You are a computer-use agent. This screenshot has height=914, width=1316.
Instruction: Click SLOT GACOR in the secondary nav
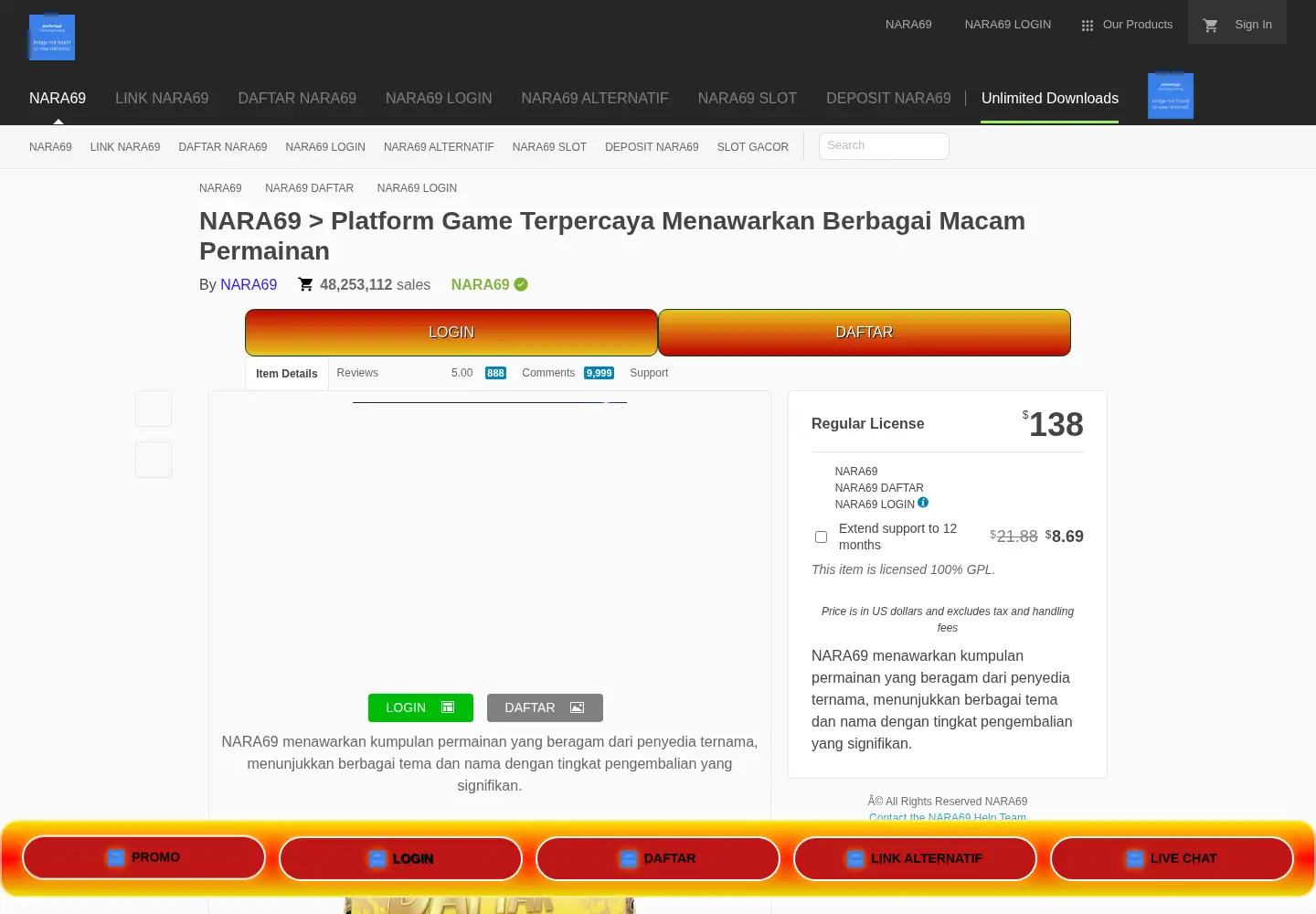[x=753, y=147]
